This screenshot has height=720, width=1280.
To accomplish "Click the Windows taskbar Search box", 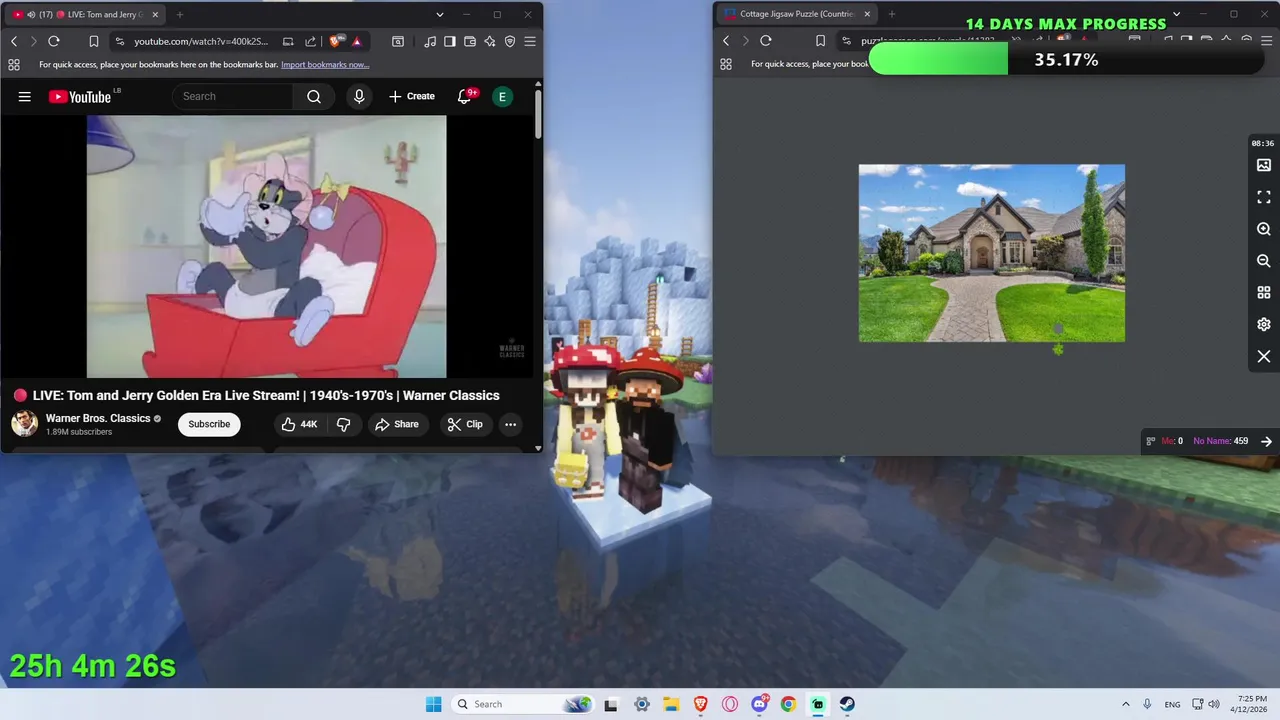I will point(522,704).
